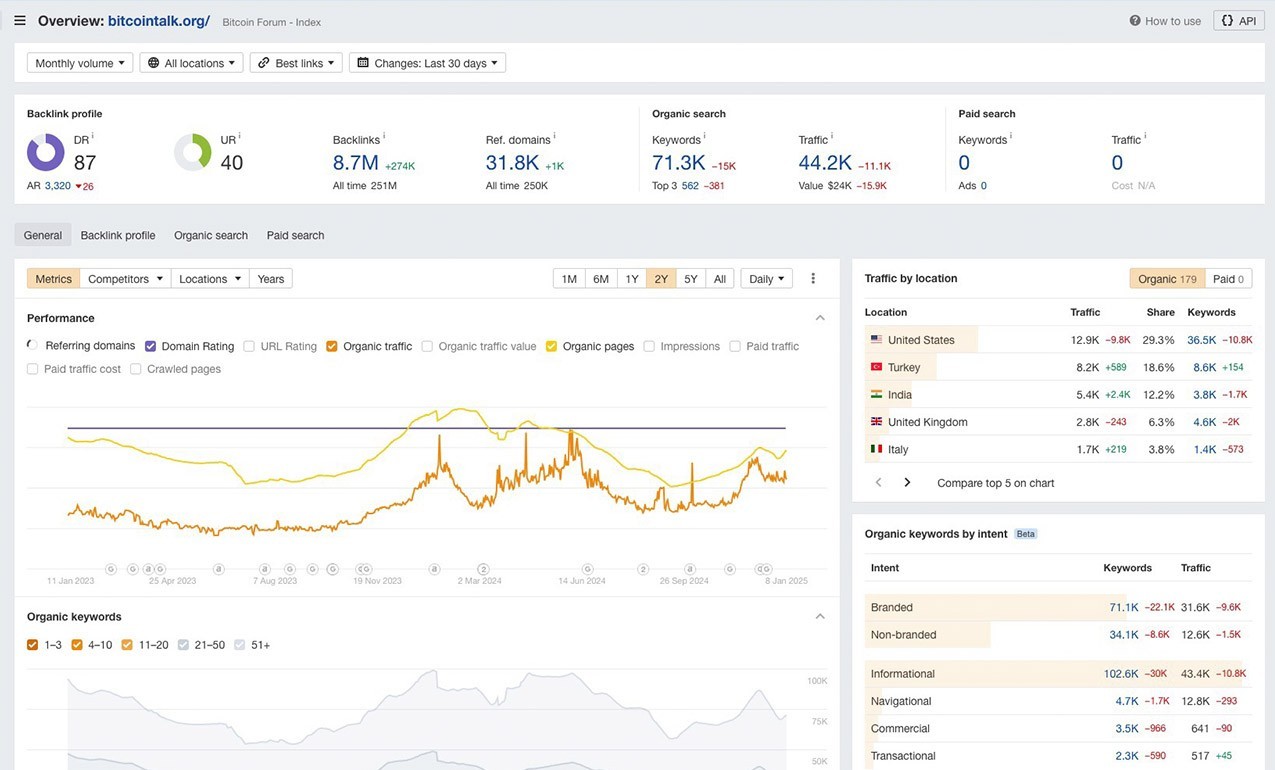Click the DR info icon
This screenshot has width=1275, height=770.
[93, 136]
